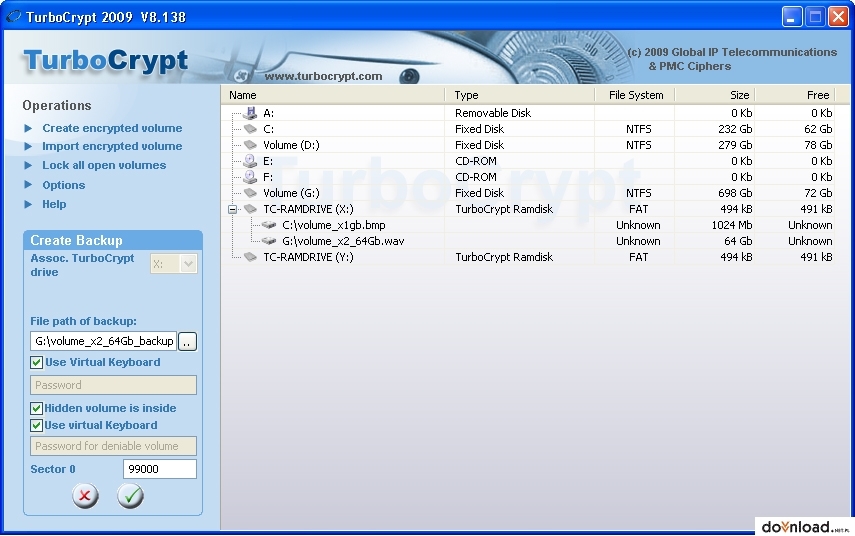The image size is (855, 536).
Task: Sort list by Size column header
Action: [715, 95]
